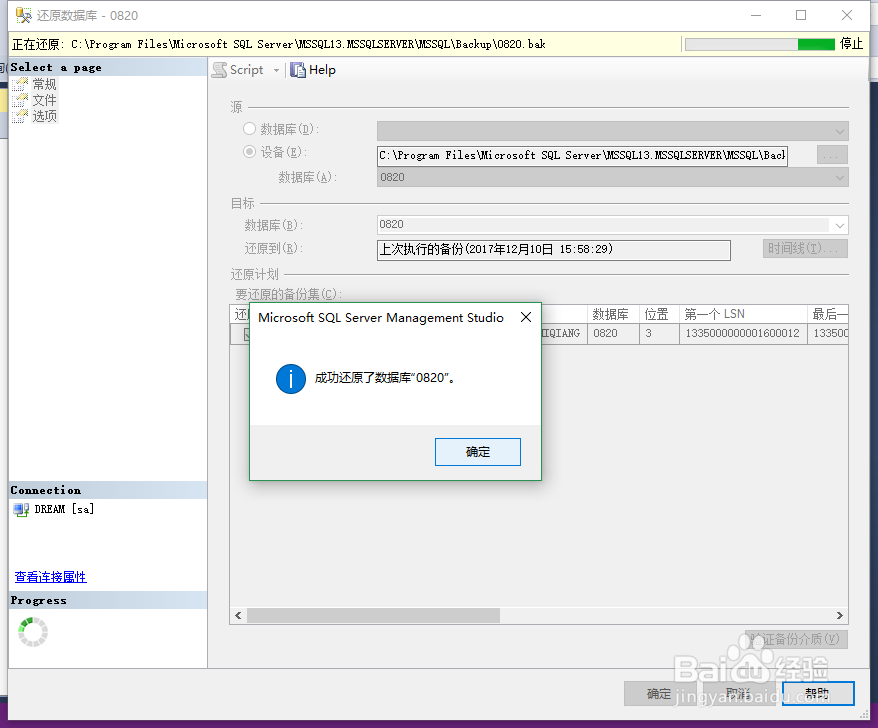Viewport: 878px width, 728px height.
Task: Click the dialog 确定 button at the bottom
Action: 658,694
